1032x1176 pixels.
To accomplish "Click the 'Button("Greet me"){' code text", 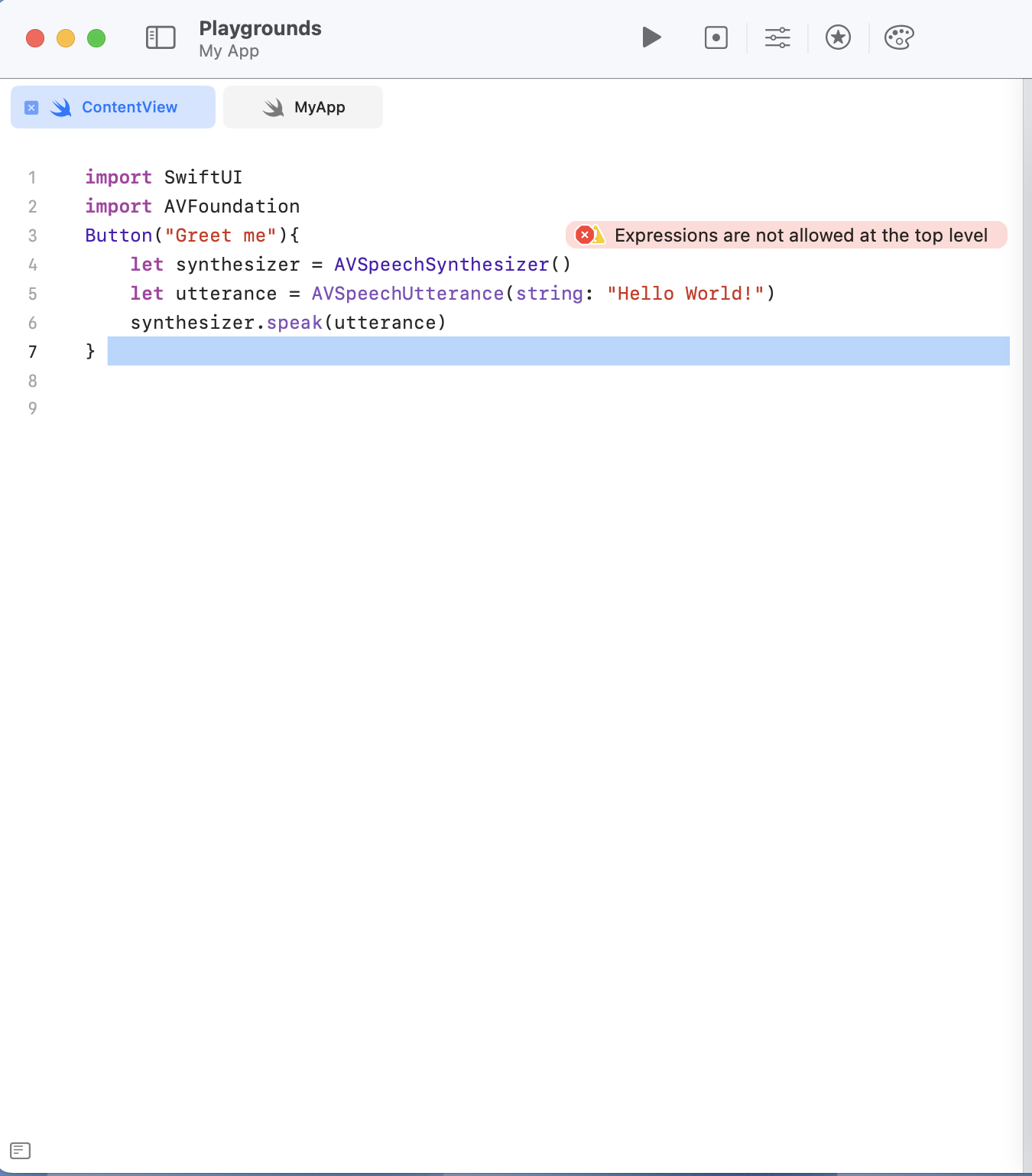I will coord(193,236).
